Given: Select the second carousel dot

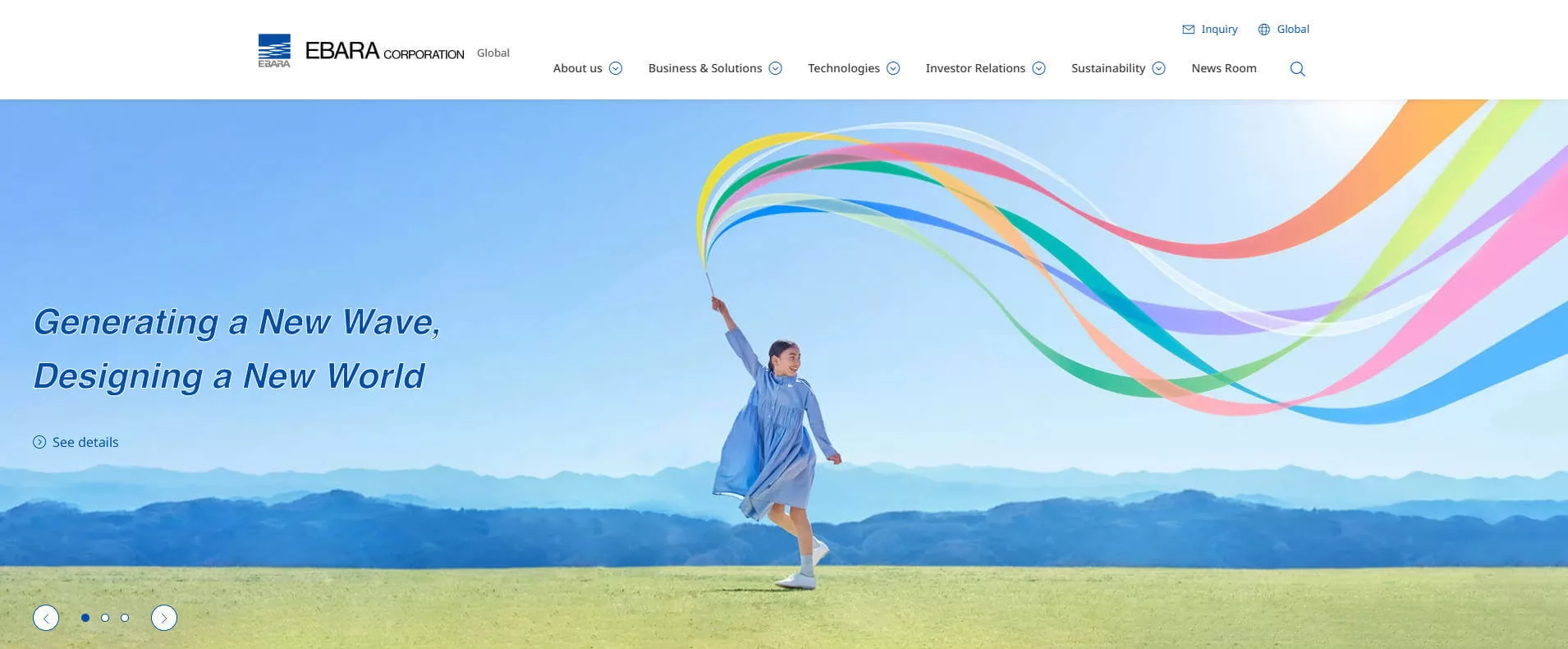Looking at the screenshot, I should 105,618.
